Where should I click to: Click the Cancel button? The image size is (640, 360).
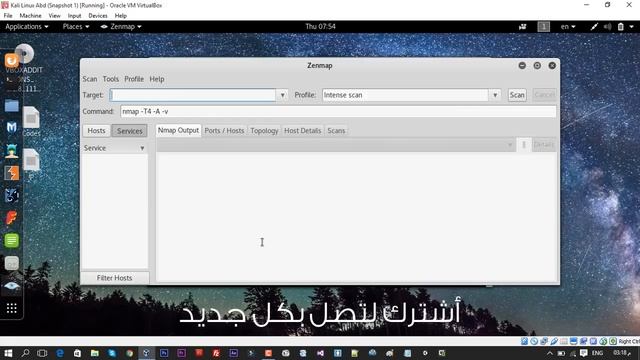pyautogui.click(x=544, y=95)
